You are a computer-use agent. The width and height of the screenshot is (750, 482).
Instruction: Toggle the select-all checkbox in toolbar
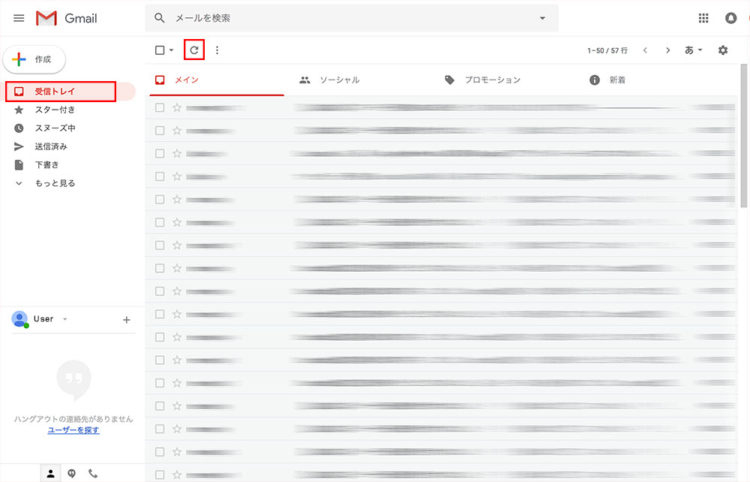[x=160, y=50]
